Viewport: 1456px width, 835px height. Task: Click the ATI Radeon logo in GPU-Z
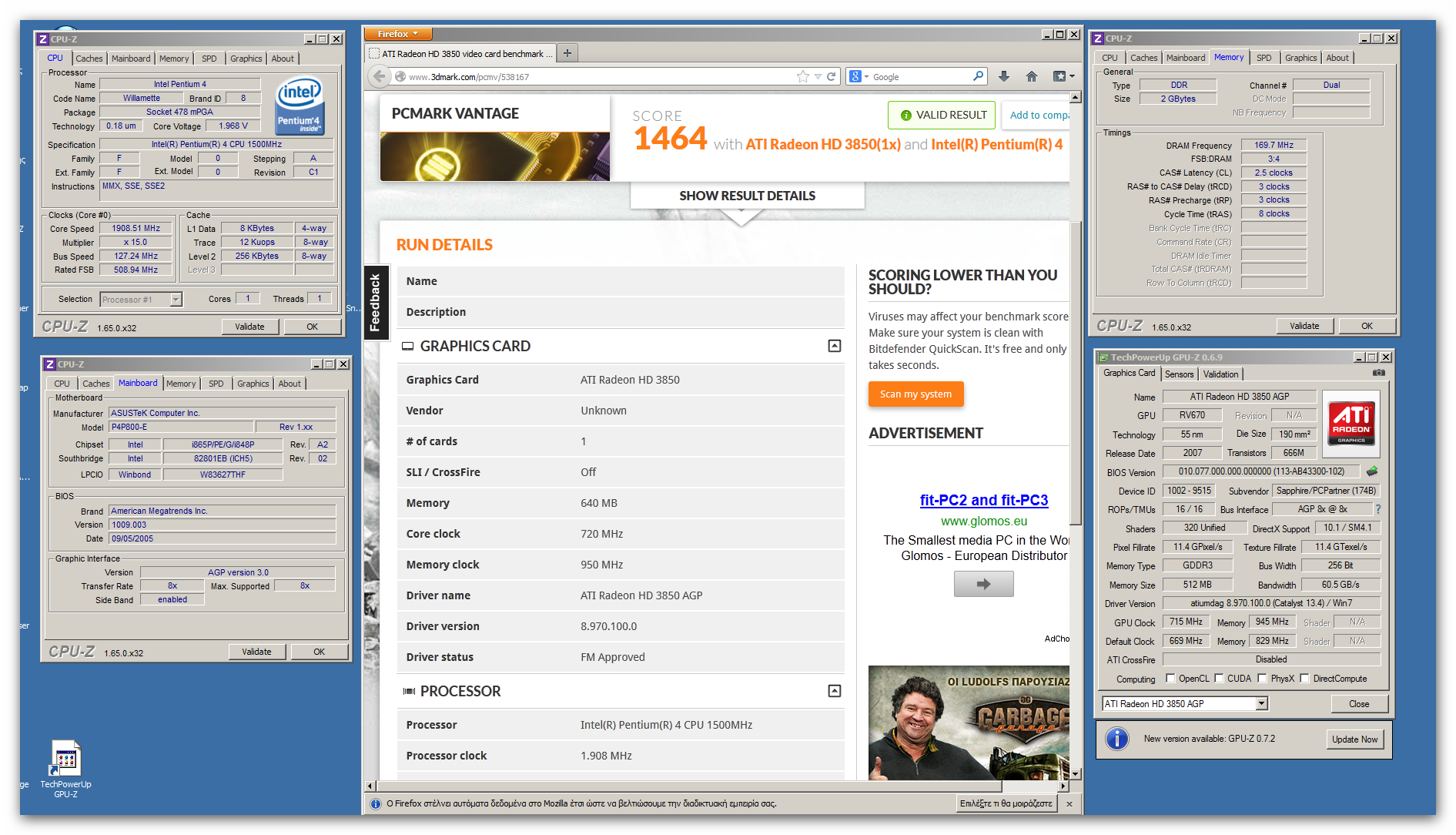[1351, 423]
